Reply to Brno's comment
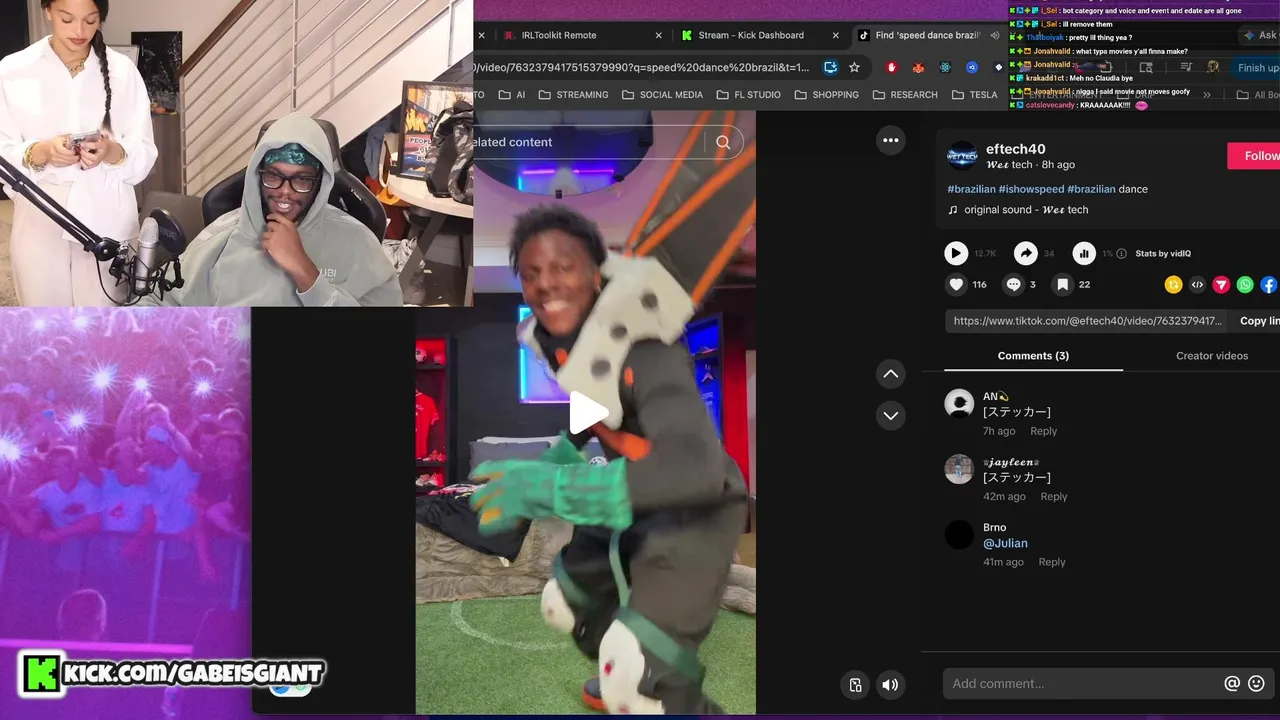 (x=1052, y=562)
